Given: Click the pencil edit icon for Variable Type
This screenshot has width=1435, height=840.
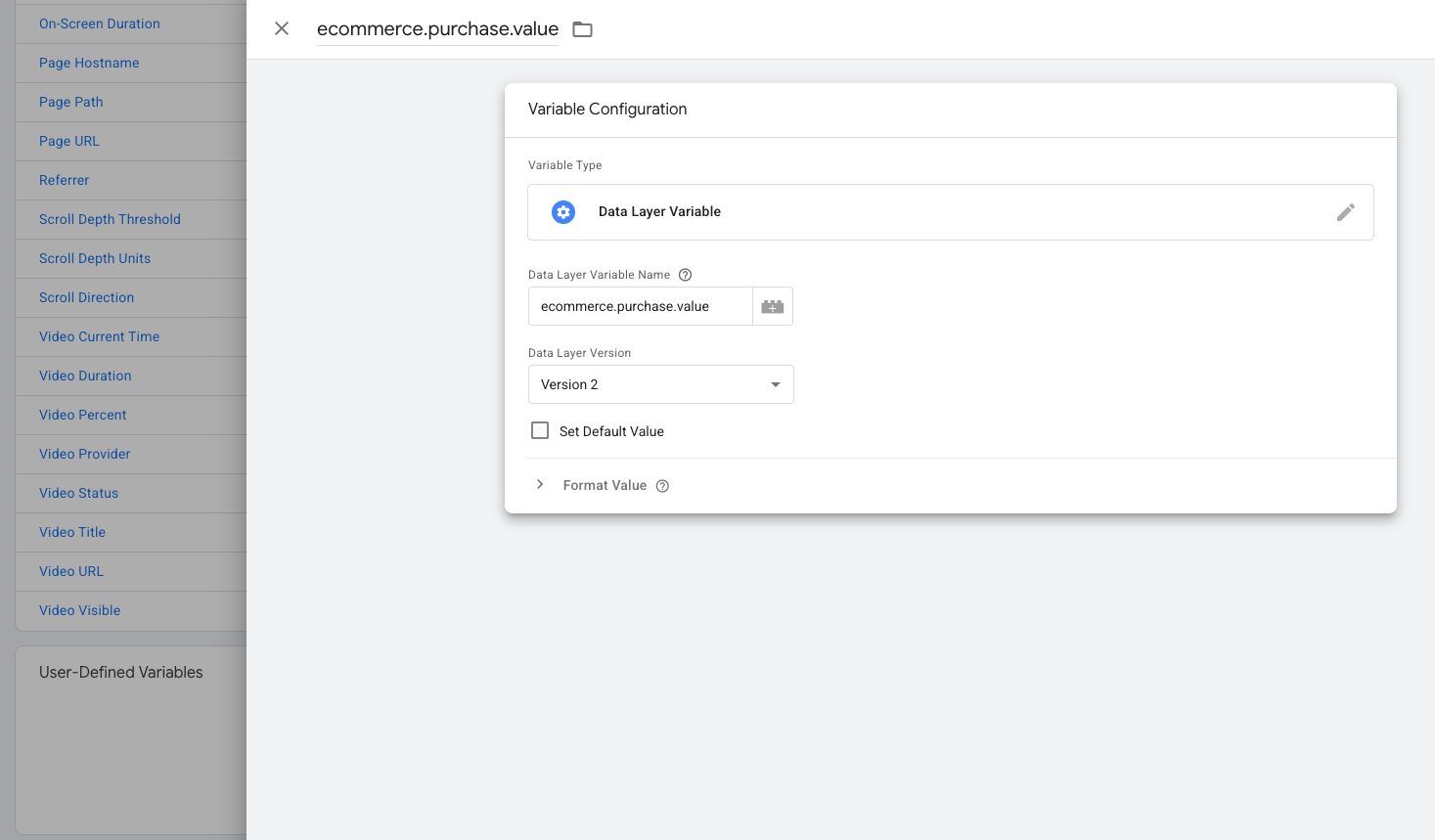Looking at the screenshot, I should click(1345, 212).
